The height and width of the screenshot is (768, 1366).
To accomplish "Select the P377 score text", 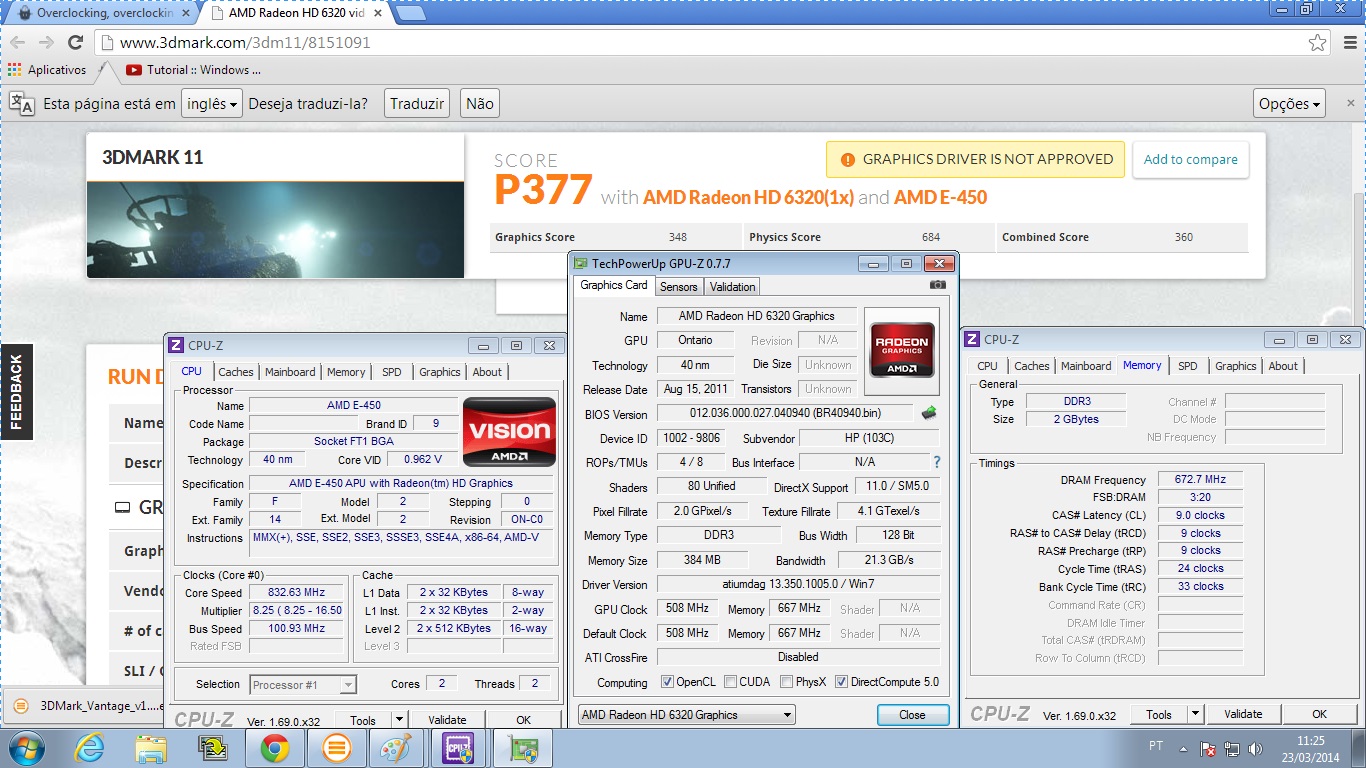I will tap(543, 190).
